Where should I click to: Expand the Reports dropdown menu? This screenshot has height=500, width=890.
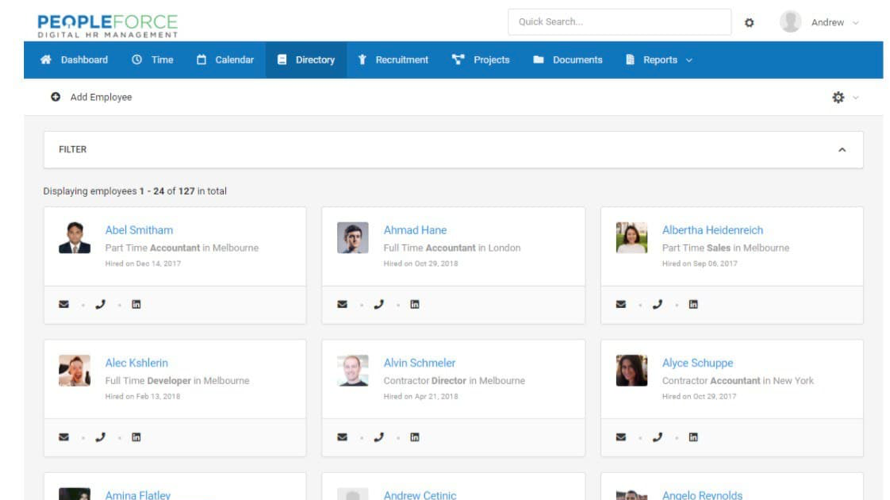click(660, 60)
